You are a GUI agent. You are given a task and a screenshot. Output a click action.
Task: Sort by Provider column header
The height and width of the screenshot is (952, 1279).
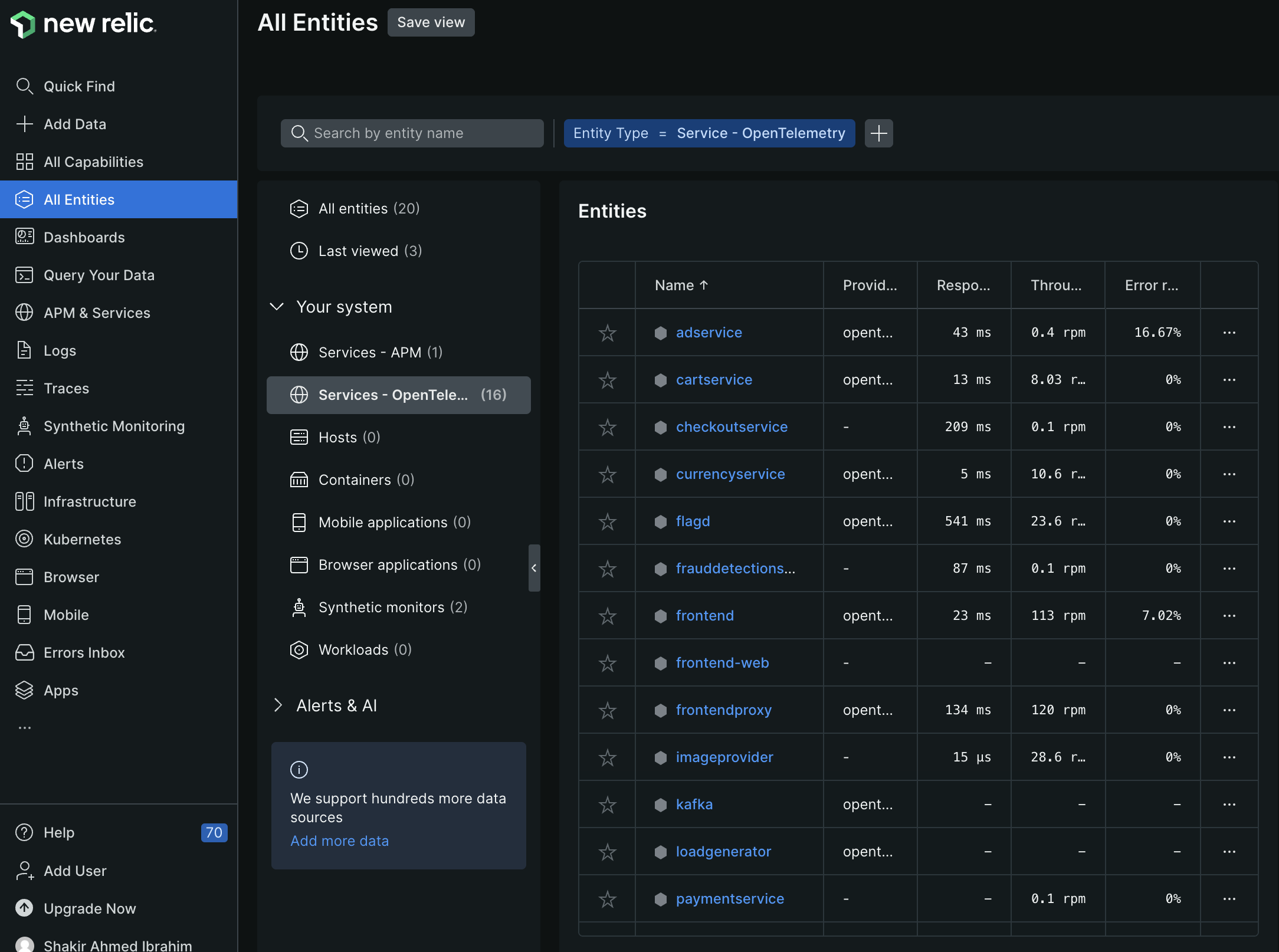(x=870, y=285)
